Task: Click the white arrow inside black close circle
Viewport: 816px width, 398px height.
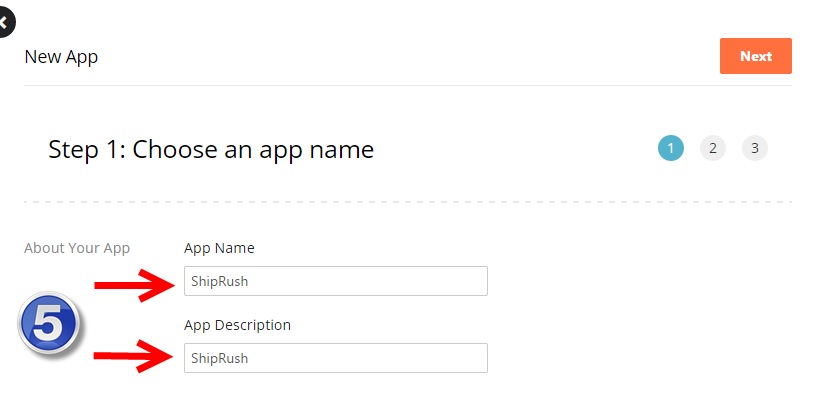Action: coord(3,23)
